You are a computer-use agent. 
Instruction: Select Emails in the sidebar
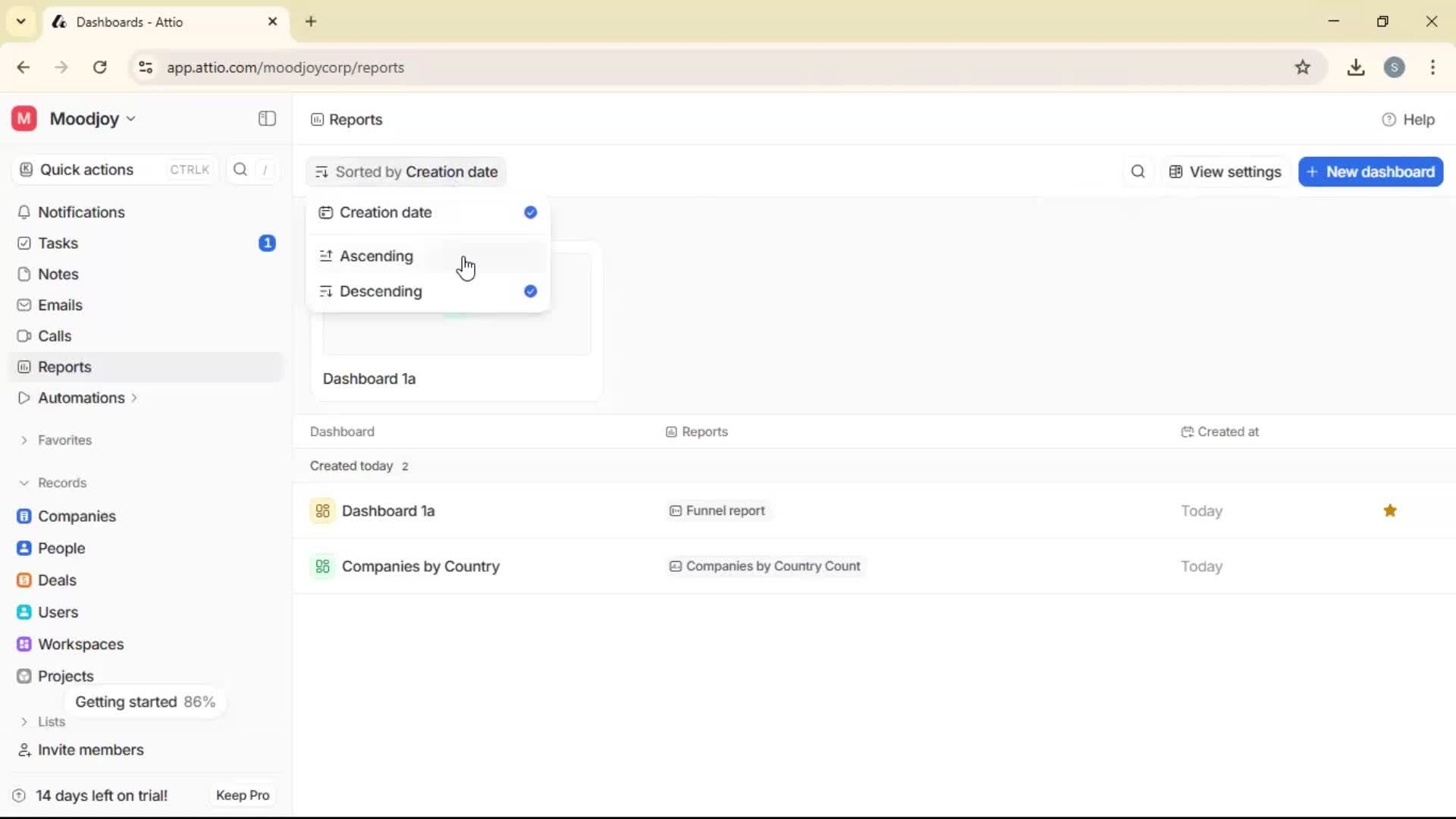point(61,305)
